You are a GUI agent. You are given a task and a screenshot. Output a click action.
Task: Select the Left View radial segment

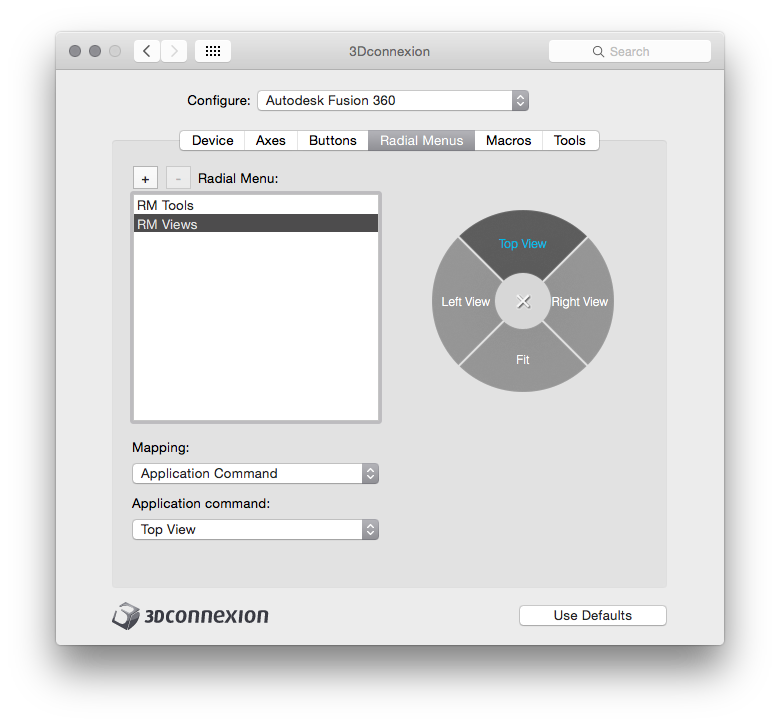[x=466, y=302]
